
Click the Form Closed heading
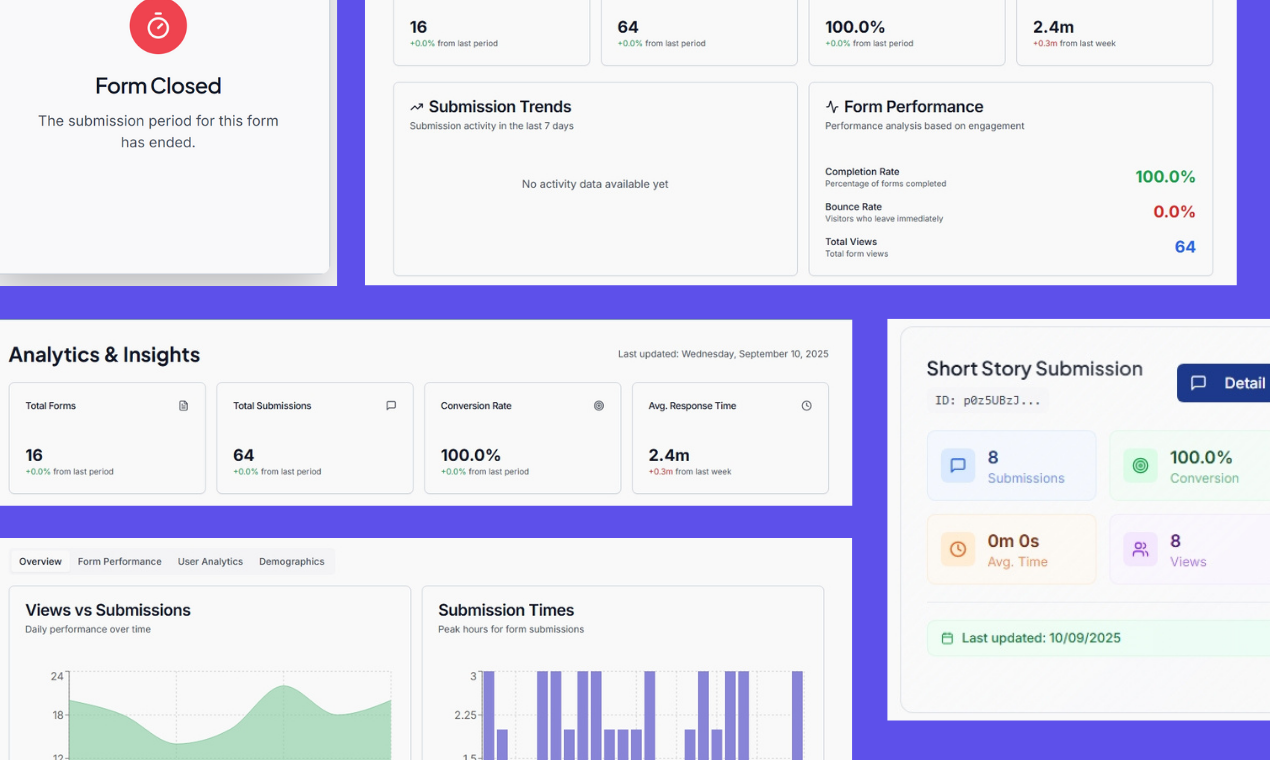(158, 86)
